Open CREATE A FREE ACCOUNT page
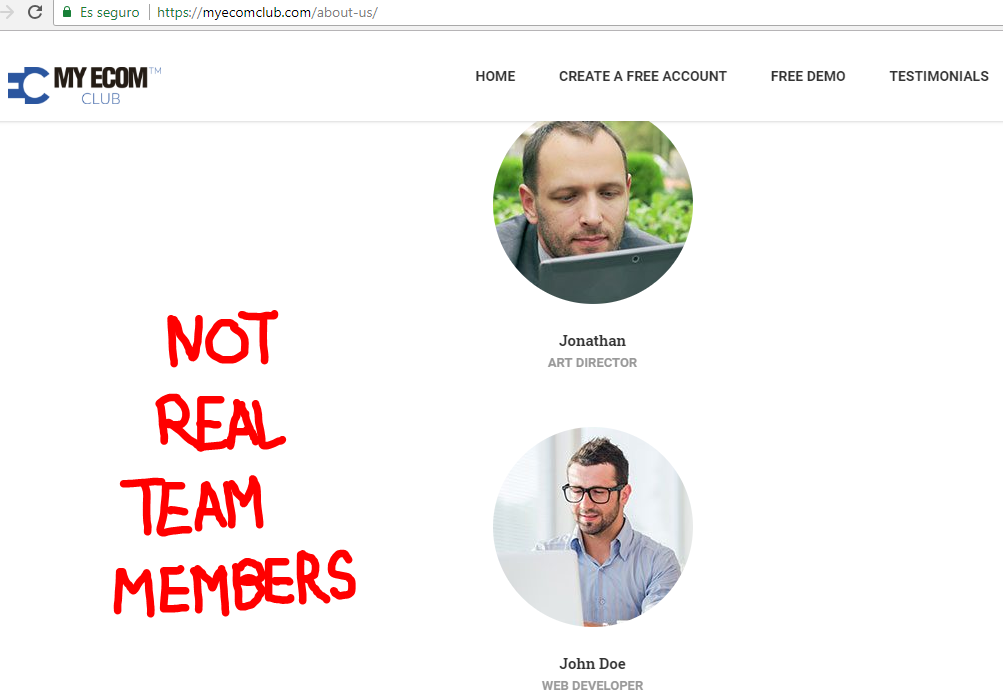Image resolution: width=1003 pixels, height=700 pixels. click(643, 76)
